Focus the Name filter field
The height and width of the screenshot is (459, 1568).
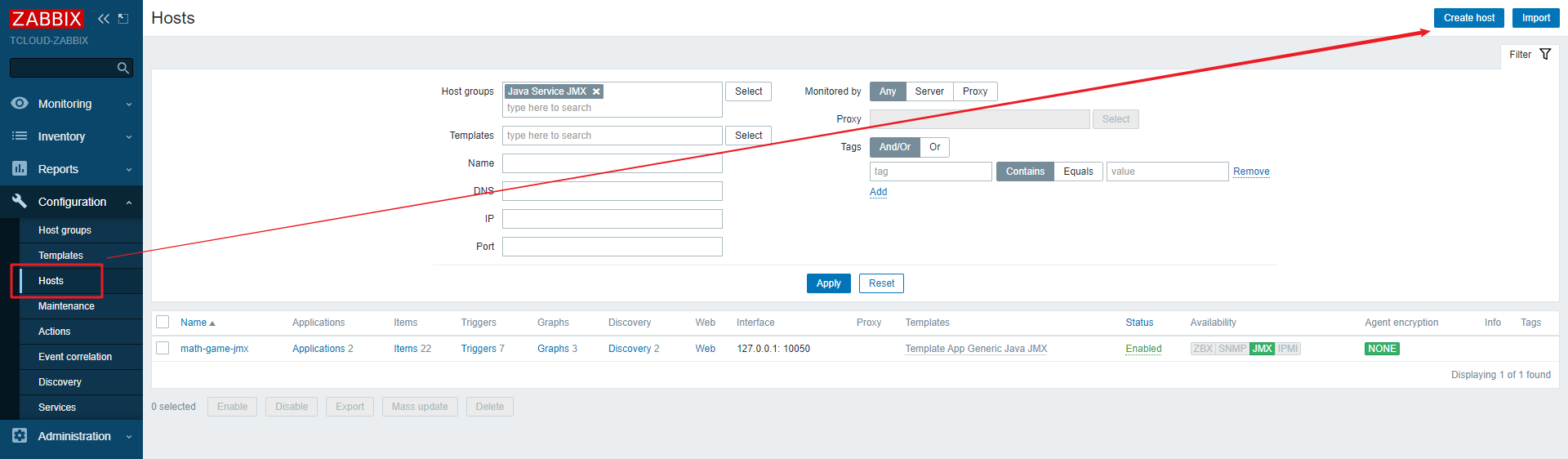coord(612,163)
